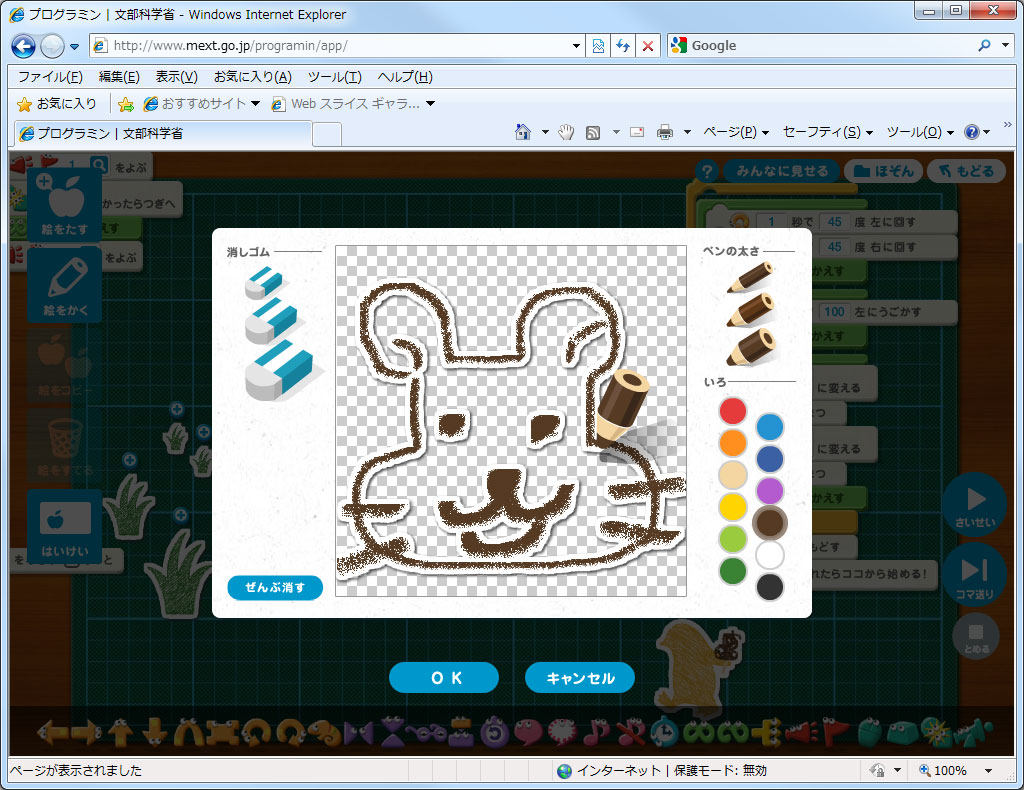1024x790 pixels.
Task: Click the もどる back button
Action: 966,171
